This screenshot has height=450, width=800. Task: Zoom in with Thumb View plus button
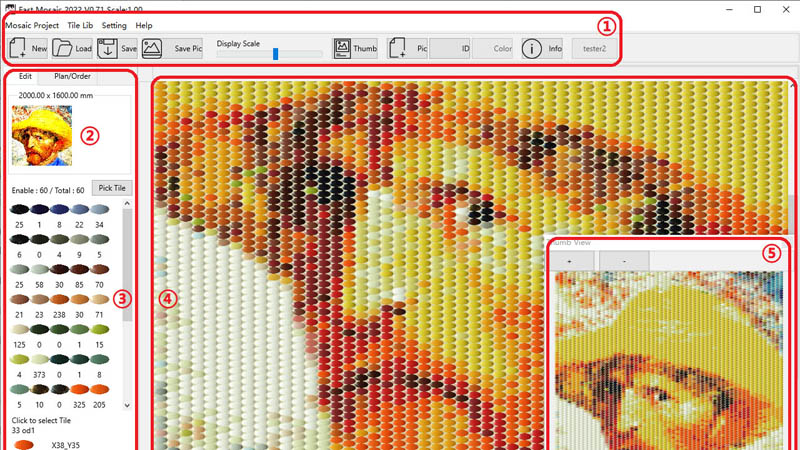(x=570, y=261)
